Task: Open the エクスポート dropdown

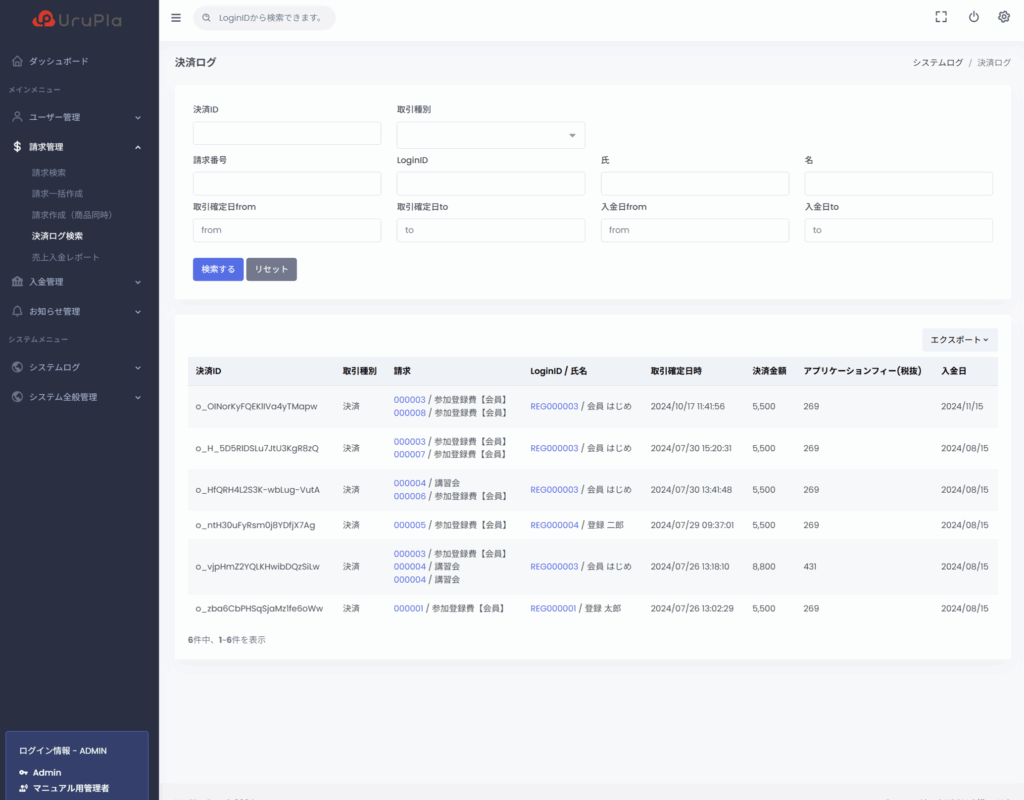Action: point(959,340)
